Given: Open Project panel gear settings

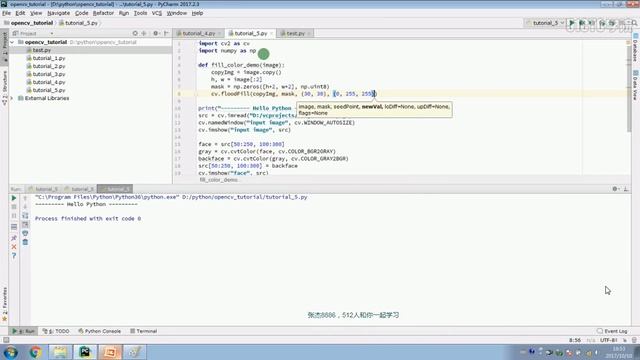Looking at the screenshot, I should point(156,33).
